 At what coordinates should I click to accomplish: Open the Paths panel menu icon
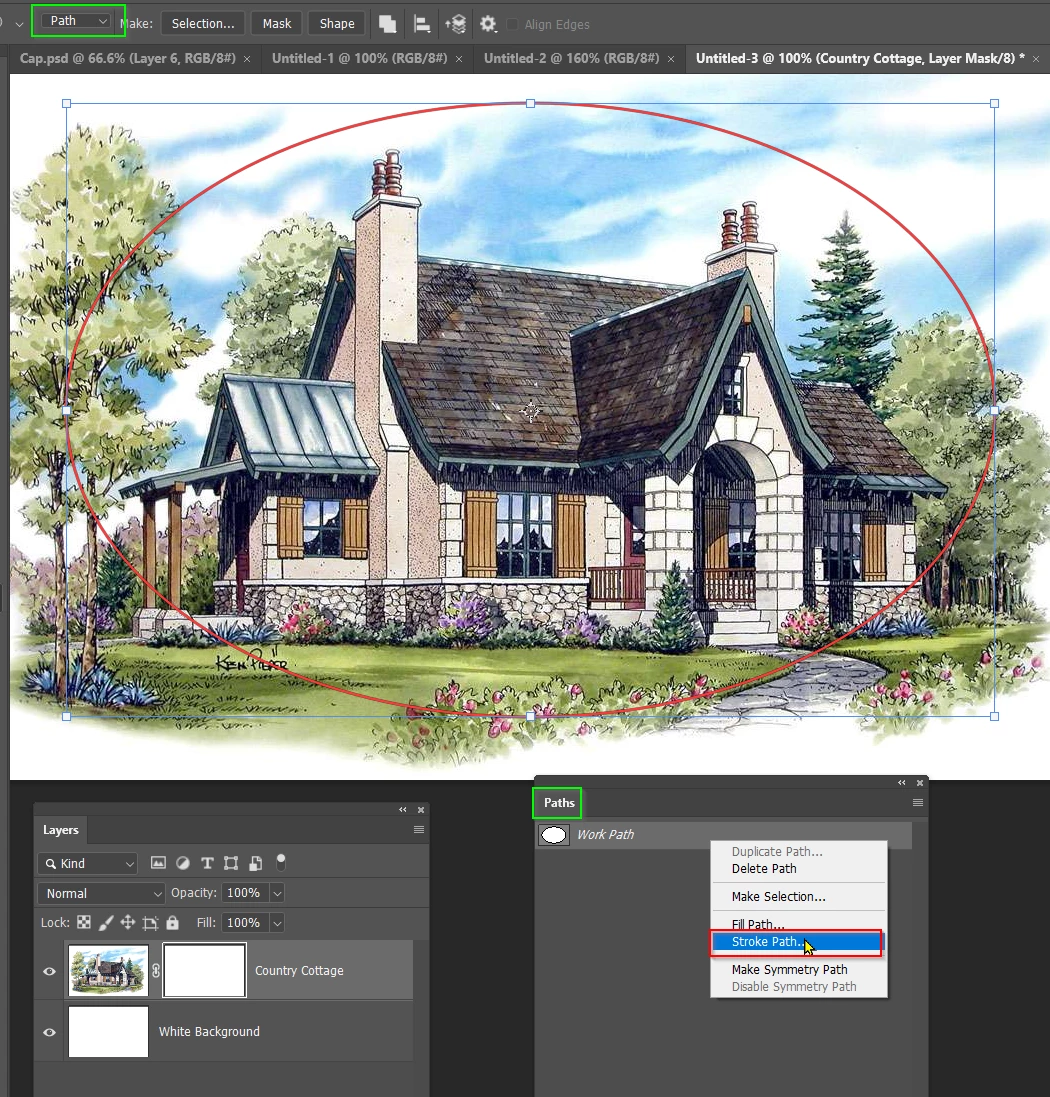coord(918,802)
